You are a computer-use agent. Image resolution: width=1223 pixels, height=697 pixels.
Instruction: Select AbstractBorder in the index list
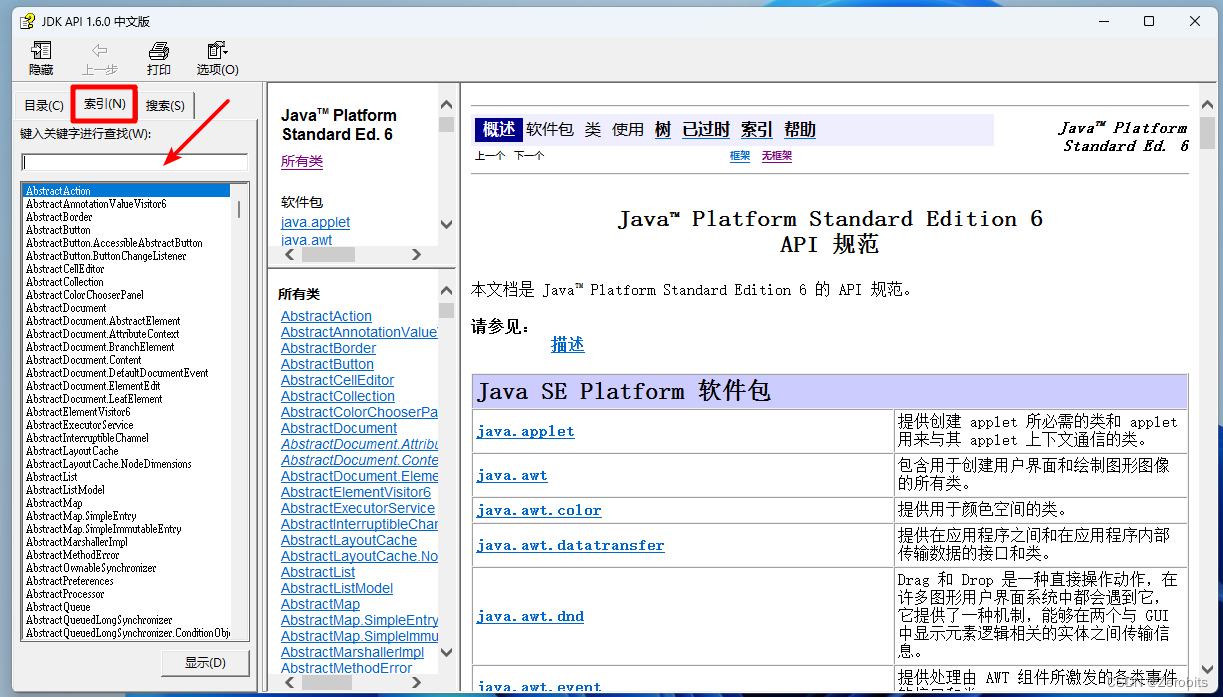coord(61,216)
